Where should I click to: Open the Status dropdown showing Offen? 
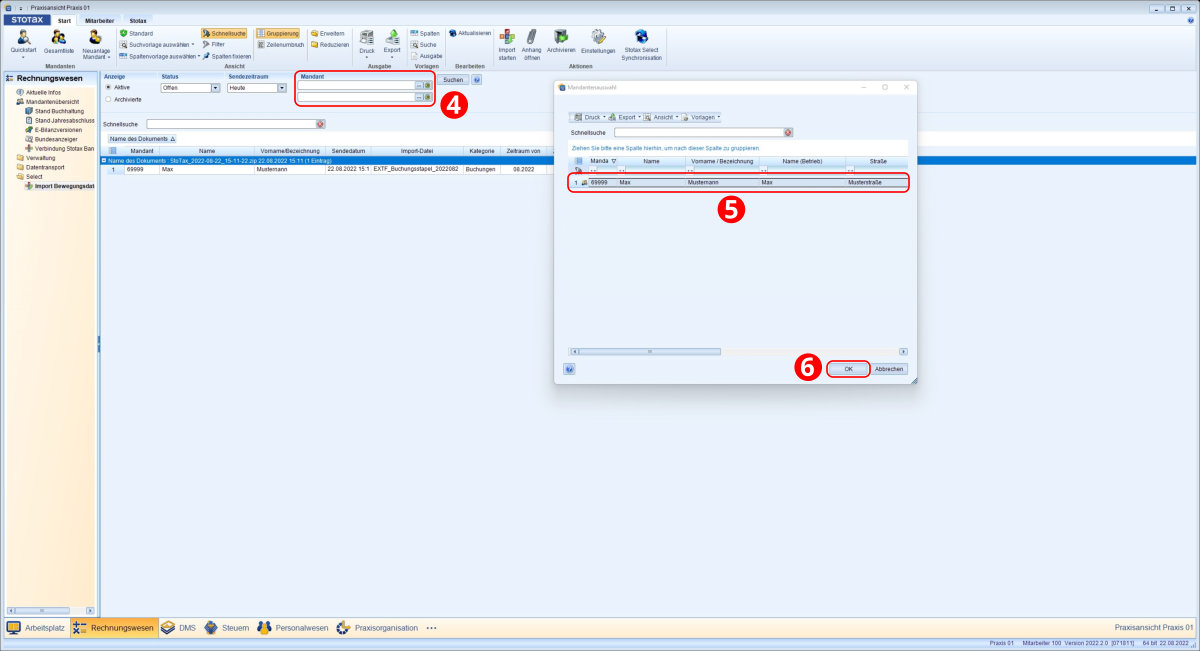click(x=215, y=88)
